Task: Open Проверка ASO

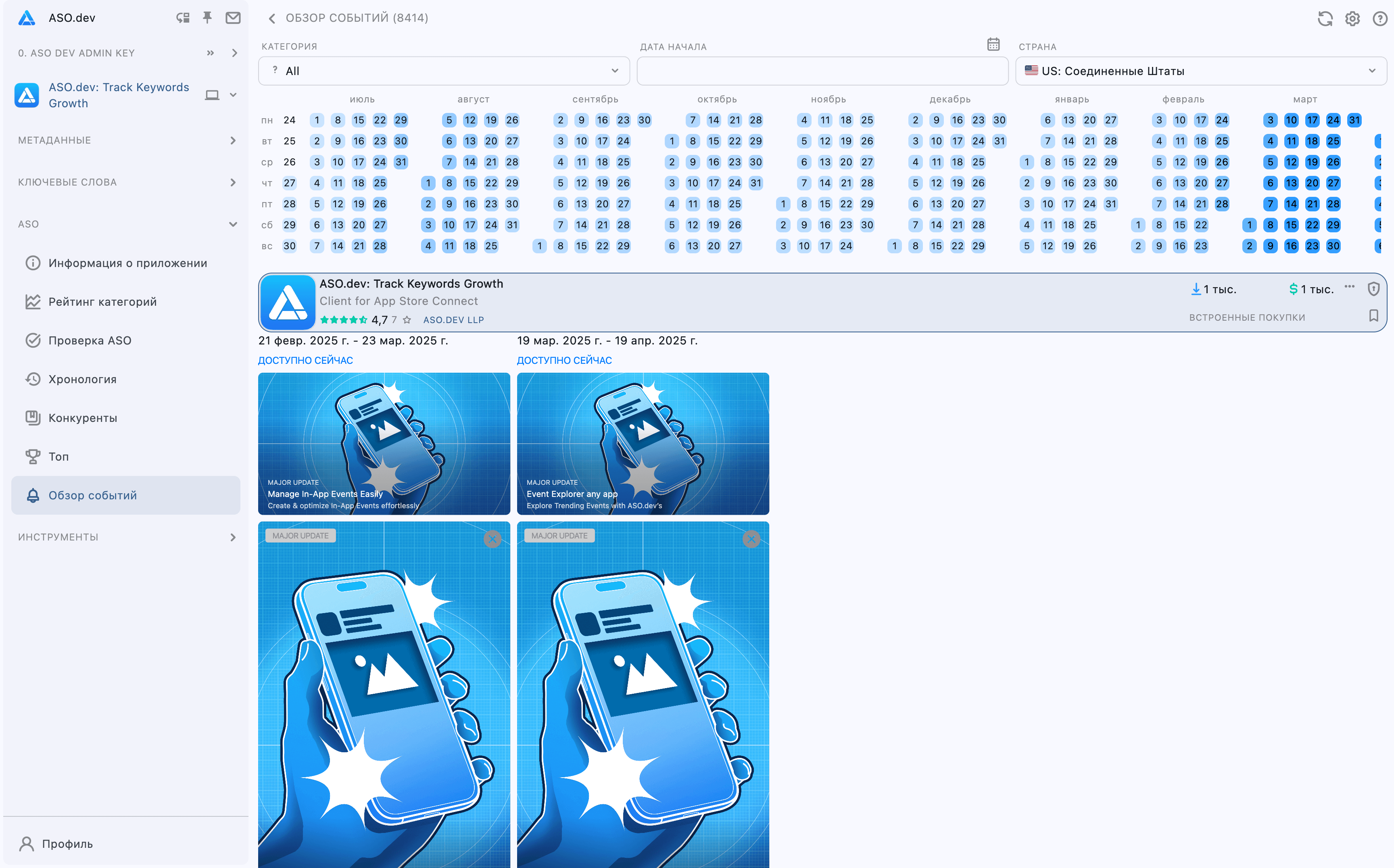Action: (x=126, y=340)
